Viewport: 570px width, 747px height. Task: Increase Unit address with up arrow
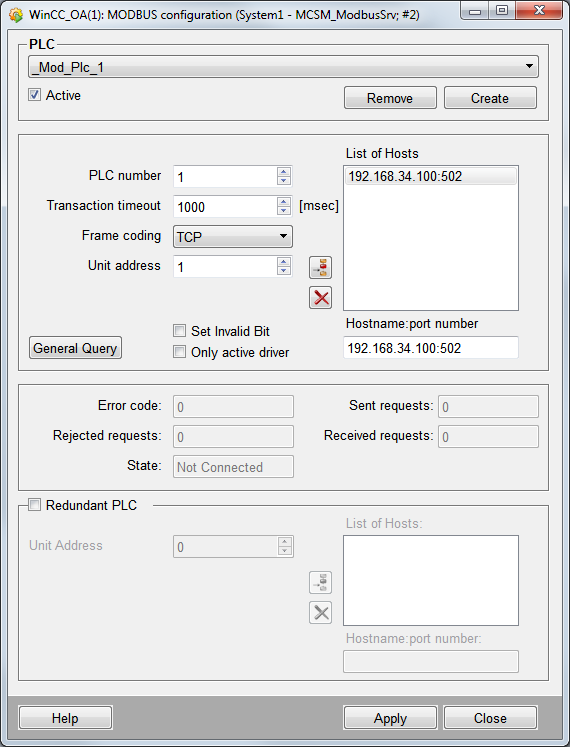284,262
